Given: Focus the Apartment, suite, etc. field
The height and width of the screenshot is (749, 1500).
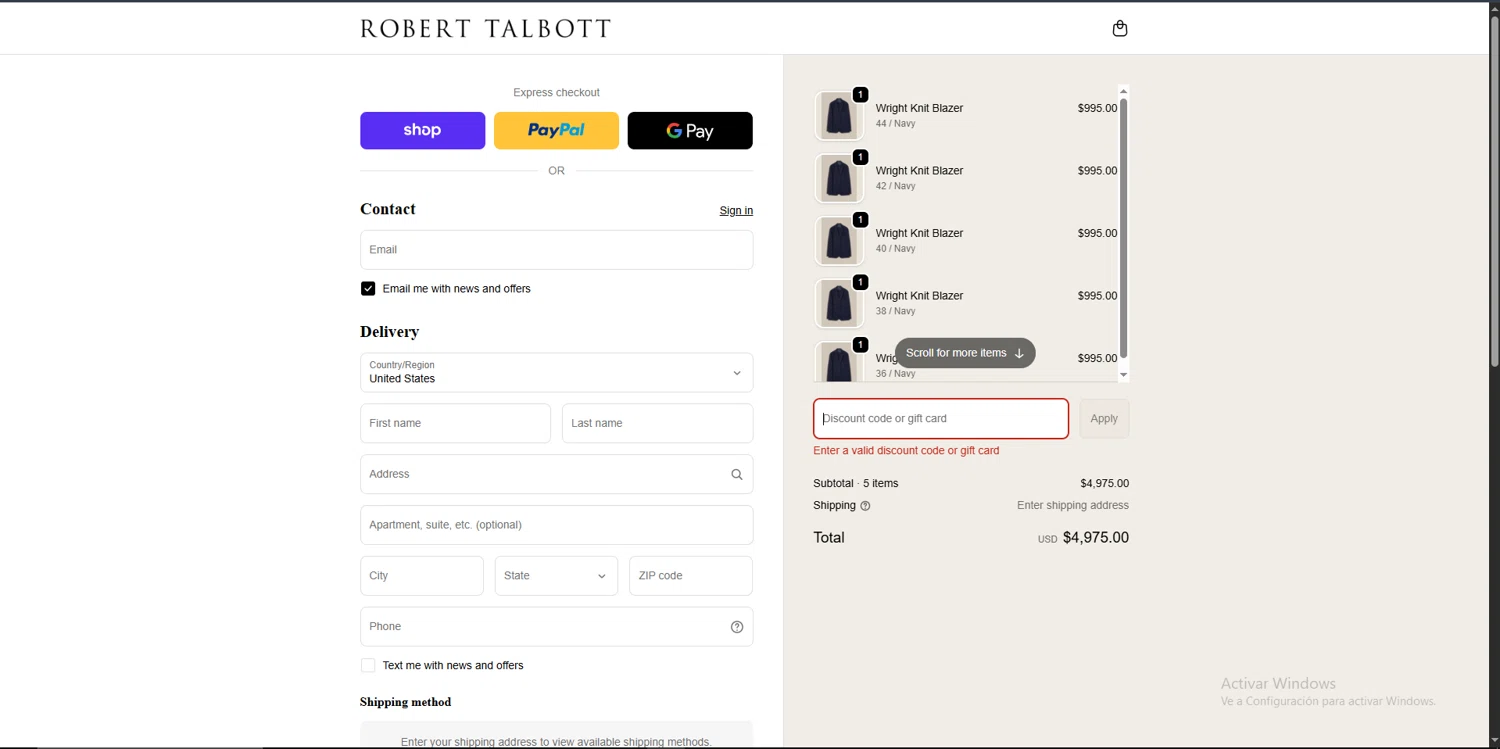Looking at the screenshot, I should 556,525.
